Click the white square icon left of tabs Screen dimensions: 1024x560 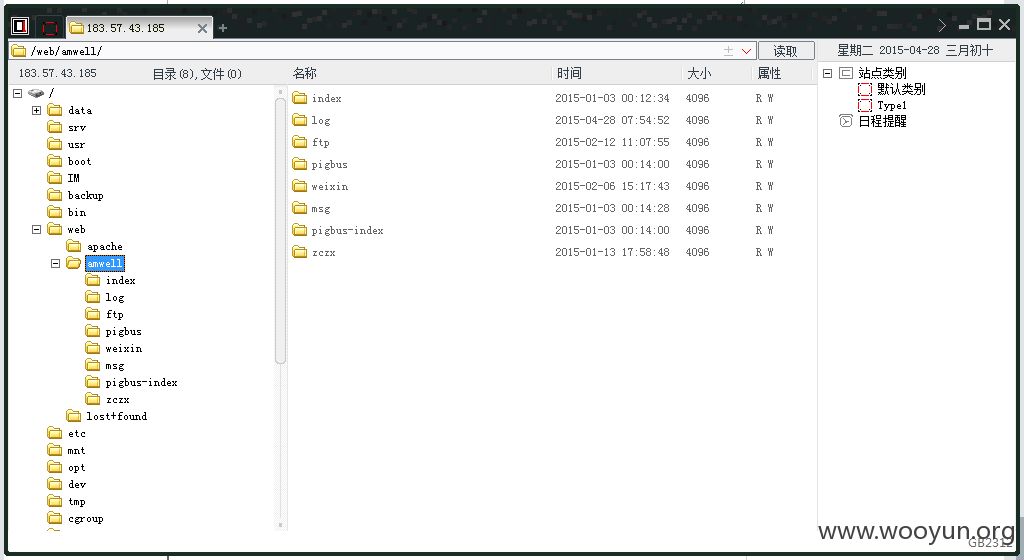coord(20,26)
